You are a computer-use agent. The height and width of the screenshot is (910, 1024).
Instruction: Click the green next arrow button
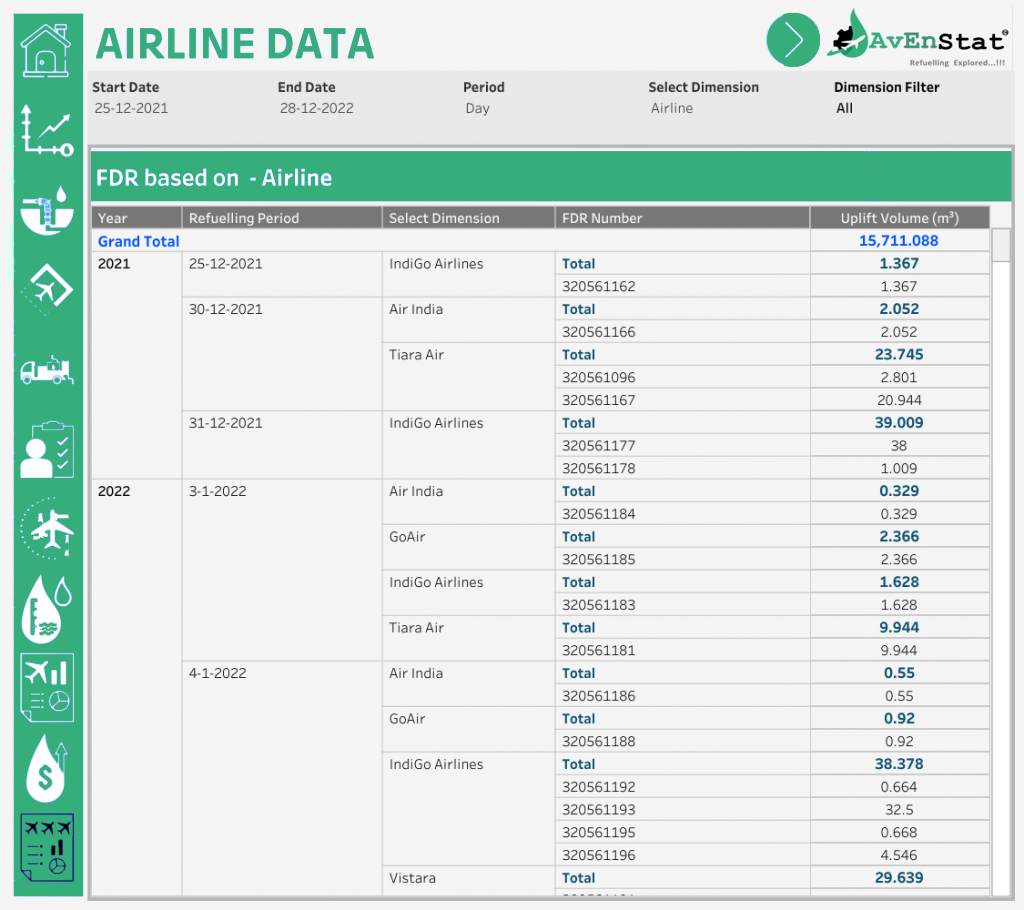(x=793, y=39)
